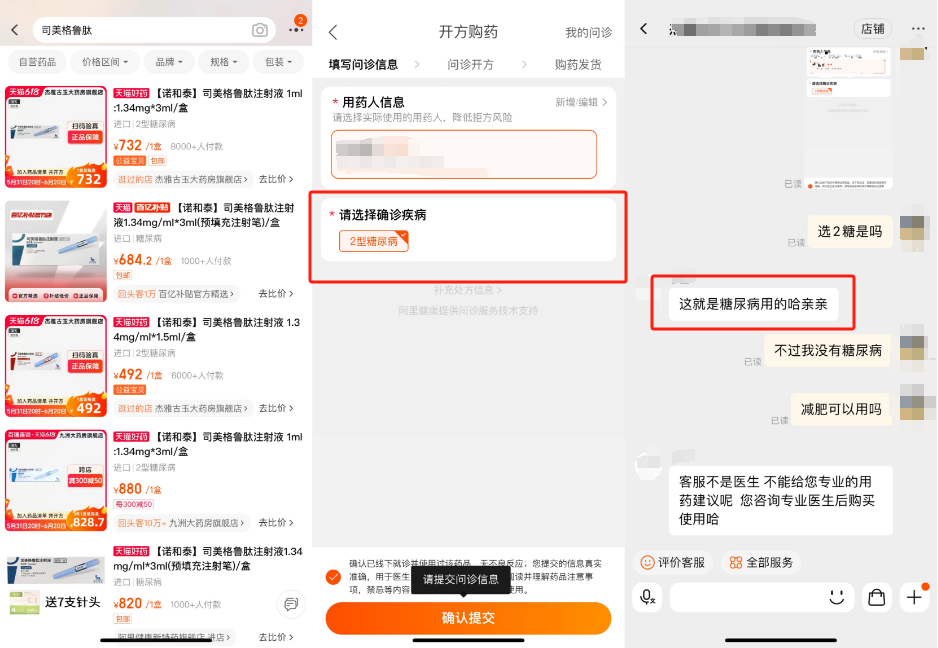Open 我的问诊 in the header
Viewport: 938px width, 648px height.
589,32
